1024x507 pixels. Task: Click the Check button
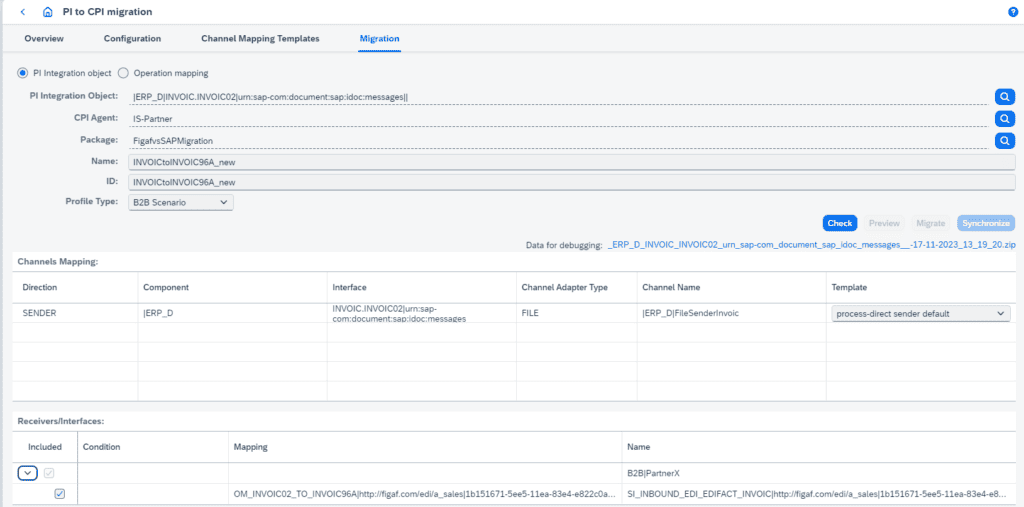(x=840, y=223)
